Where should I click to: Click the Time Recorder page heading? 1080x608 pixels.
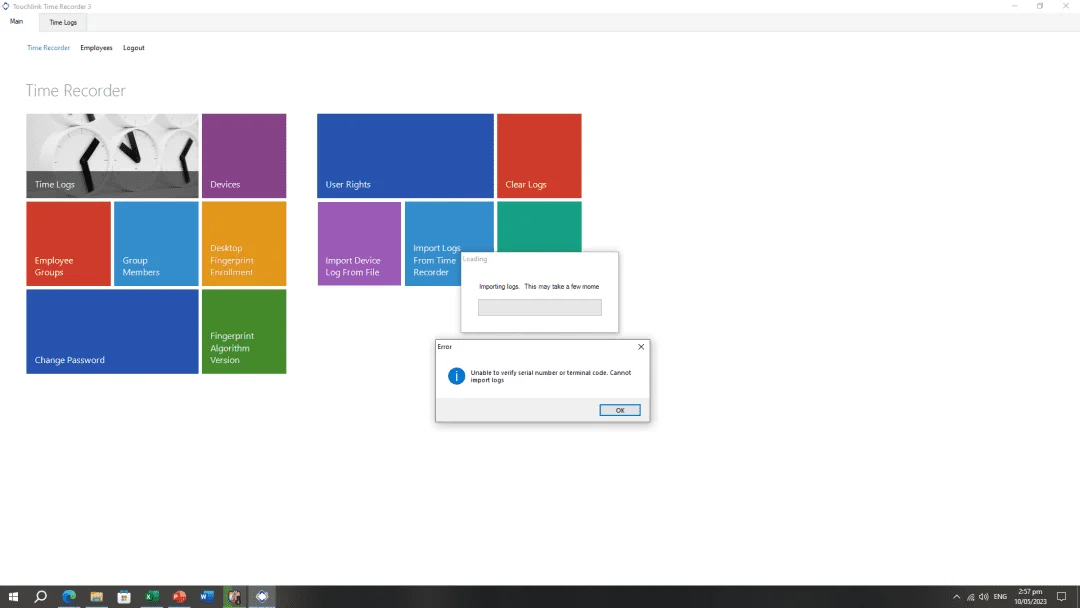point(76,90)
